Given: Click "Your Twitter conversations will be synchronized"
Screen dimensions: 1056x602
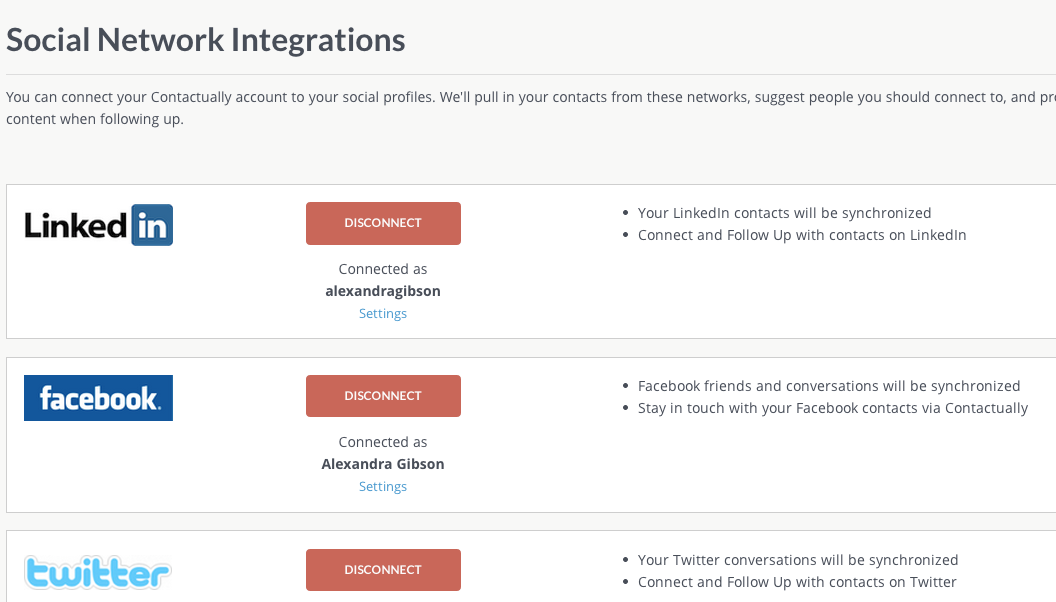Looking at the screenshot, I should (x=798, y=560).
